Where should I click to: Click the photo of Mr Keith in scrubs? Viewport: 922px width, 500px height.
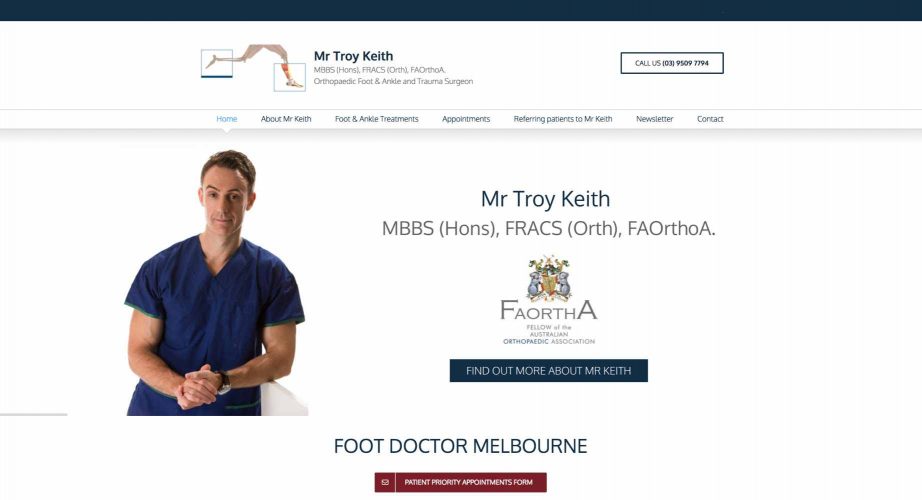click(216, 282)
